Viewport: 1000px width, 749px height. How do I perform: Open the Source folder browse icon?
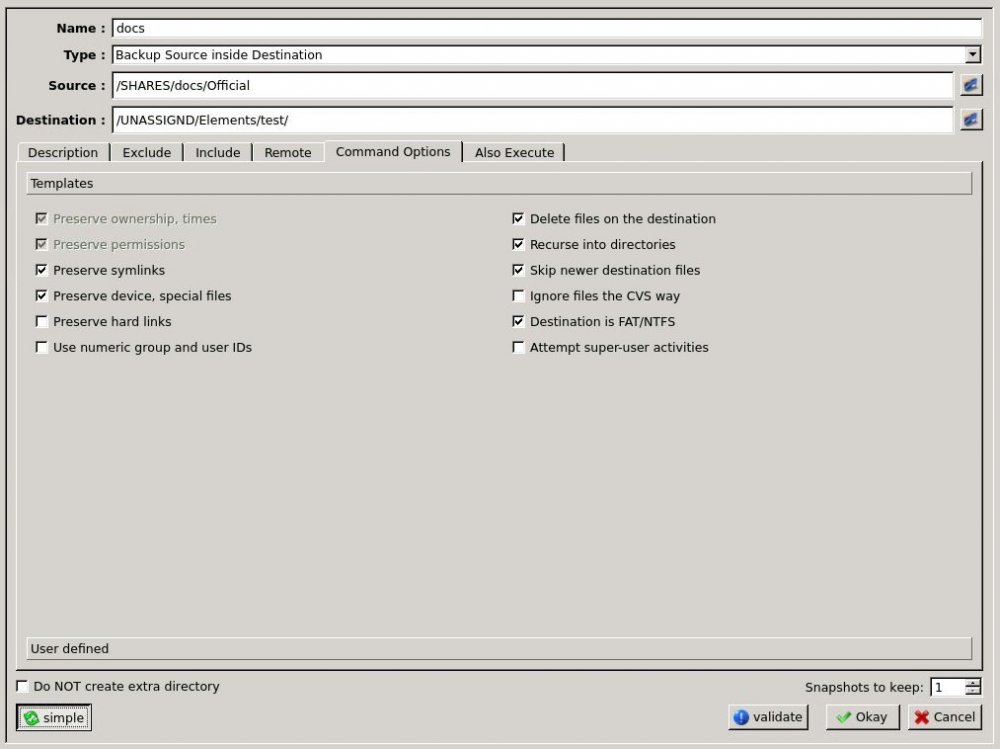click(971, 85)
